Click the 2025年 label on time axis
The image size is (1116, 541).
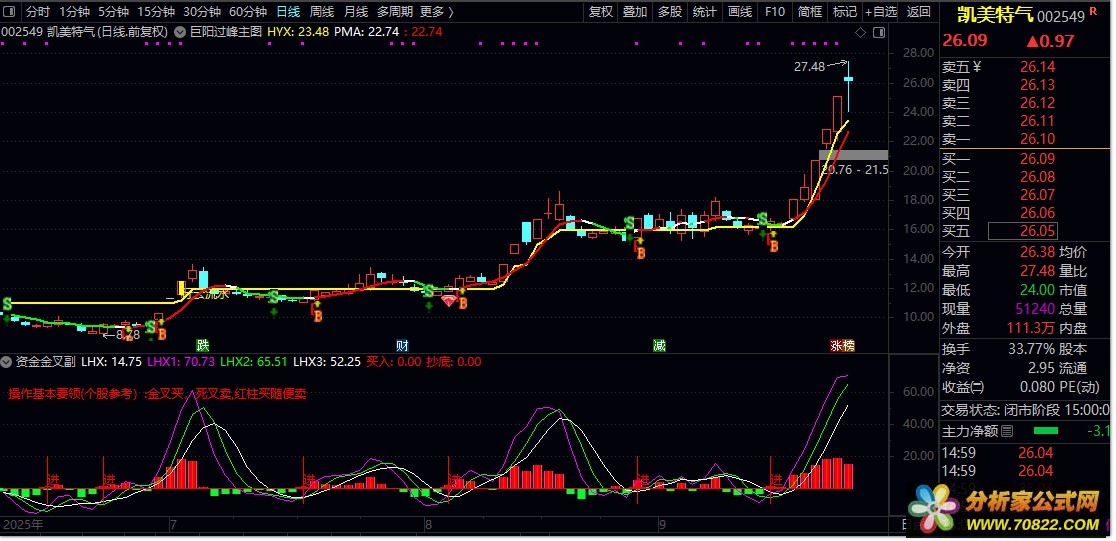(x=23, y=526)
